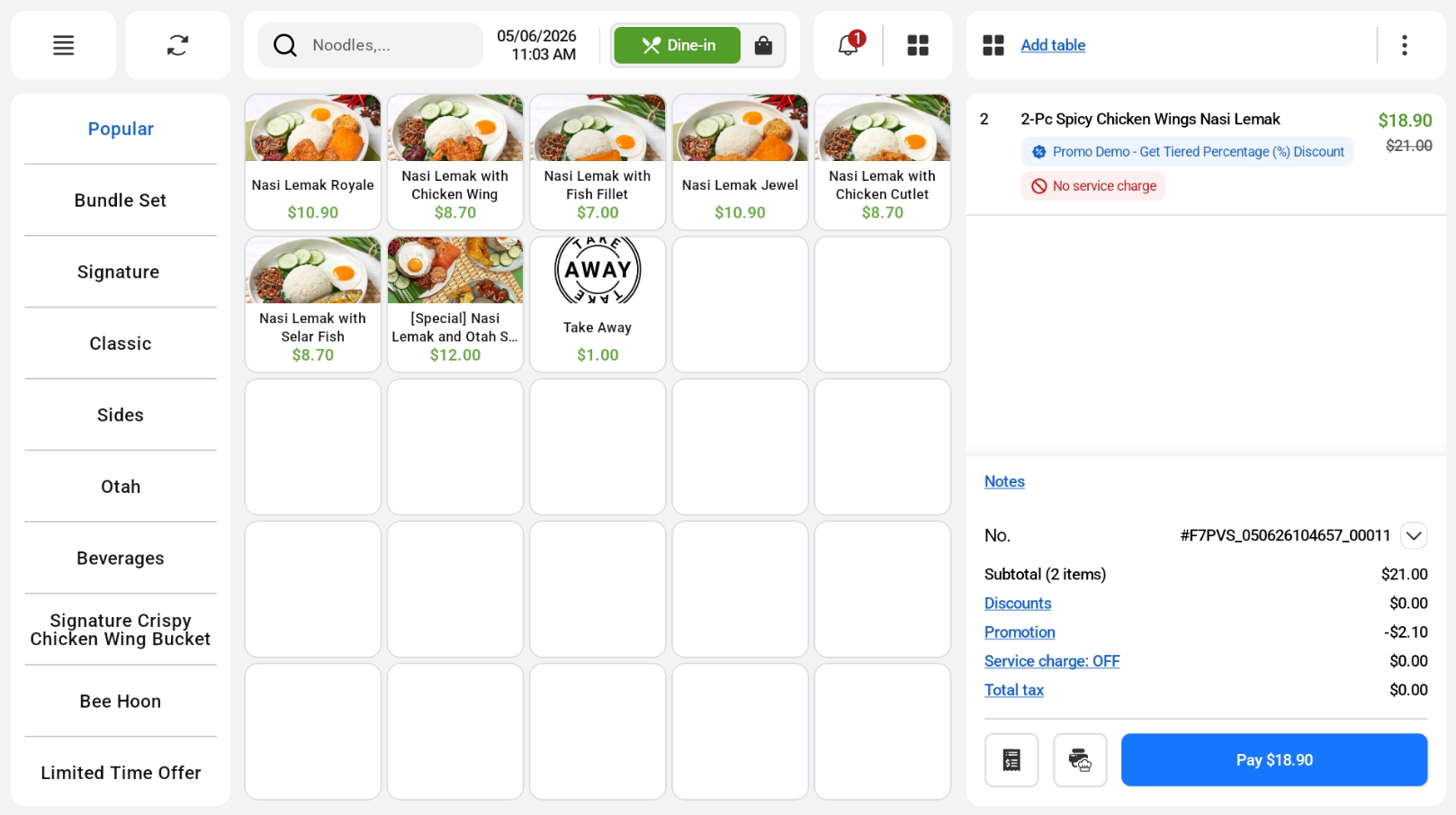The image size is (1456, 815).
Task: Open the Discounts options
Action: point(1018,604)
